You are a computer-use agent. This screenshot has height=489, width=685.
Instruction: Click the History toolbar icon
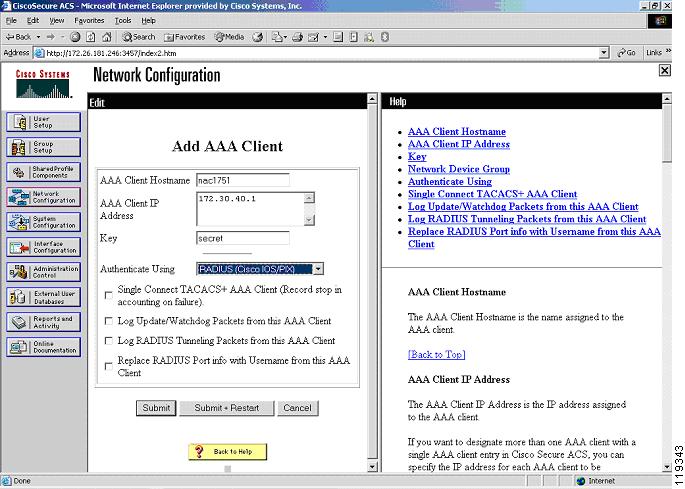pyautogui.click(x=258, y=37)
